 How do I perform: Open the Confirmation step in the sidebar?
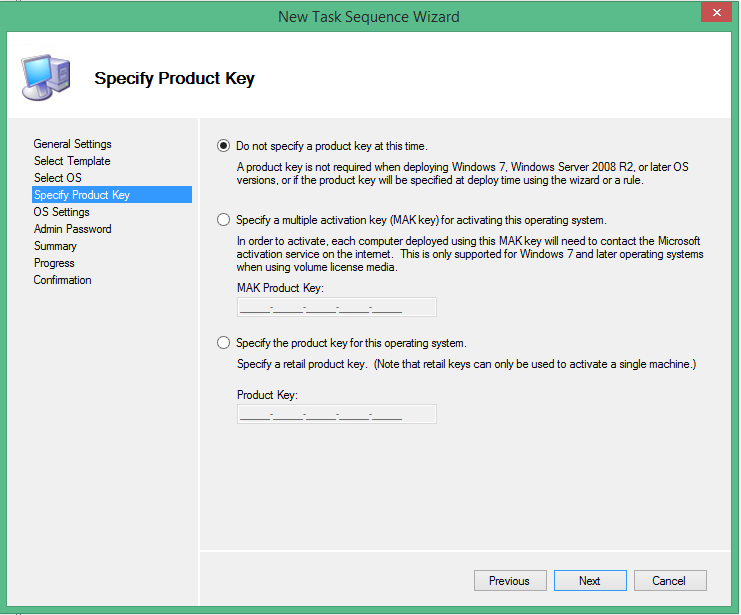[x=62, y=280]
